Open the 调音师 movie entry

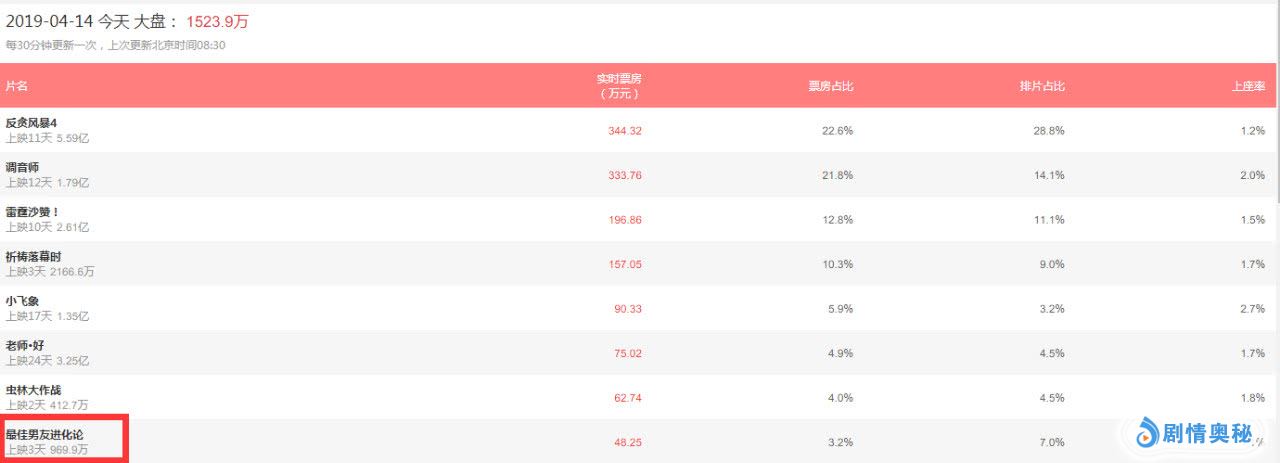(22, 167)
